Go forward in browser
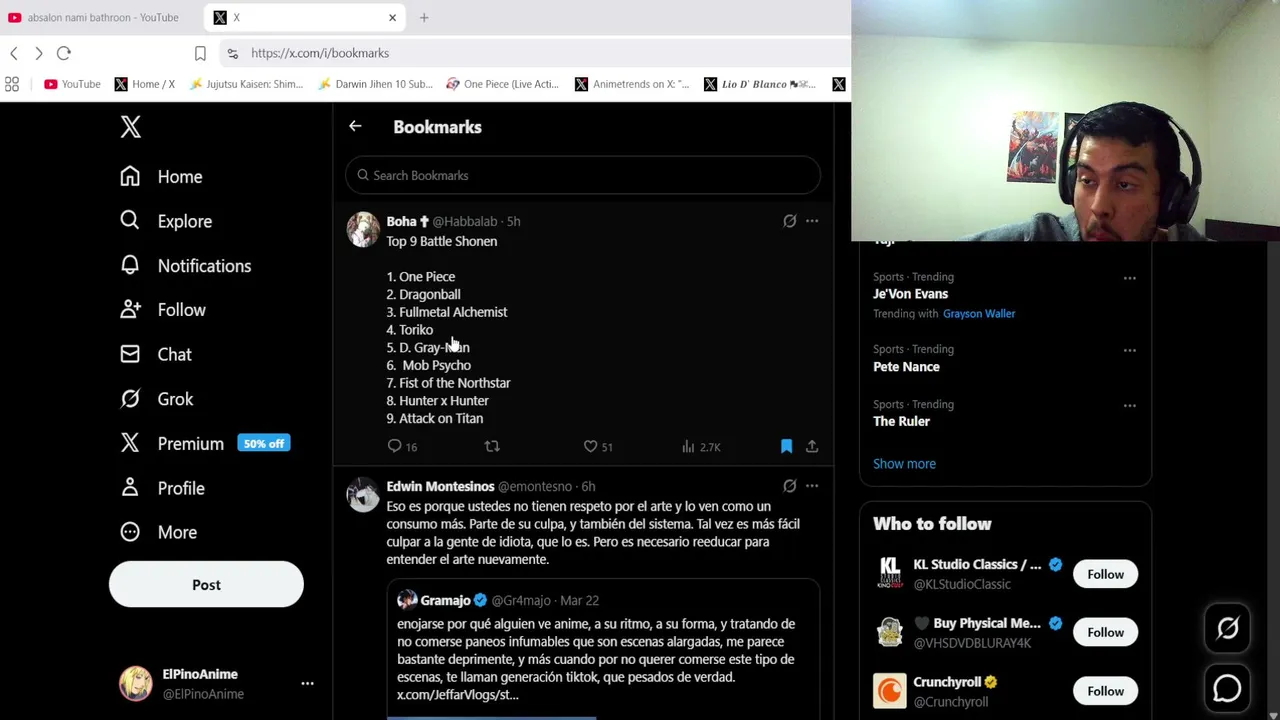The width and height of the screenshot is (1280, 720). 38,53
